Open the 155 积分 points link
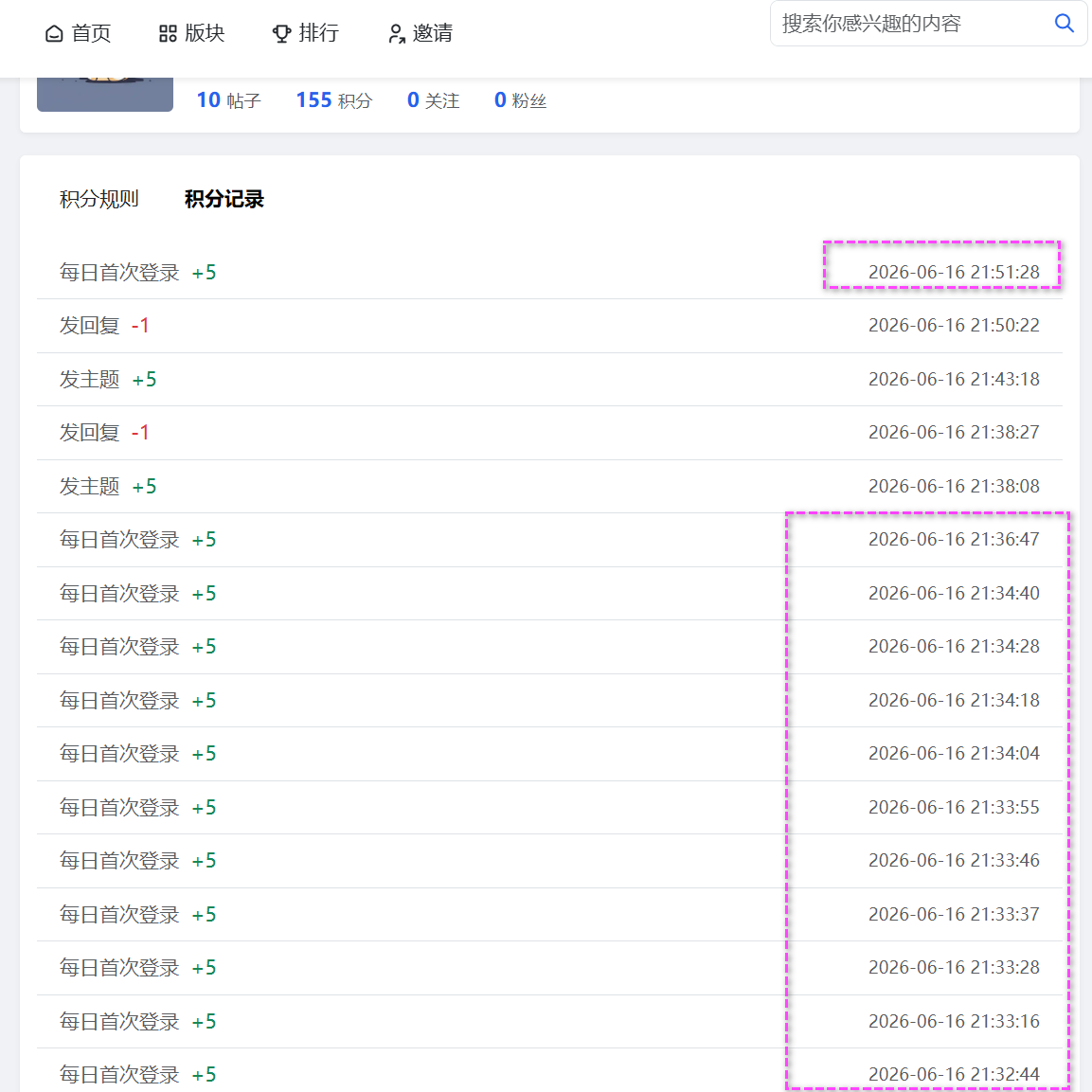 pyautogui.click(x=334, y=100)
